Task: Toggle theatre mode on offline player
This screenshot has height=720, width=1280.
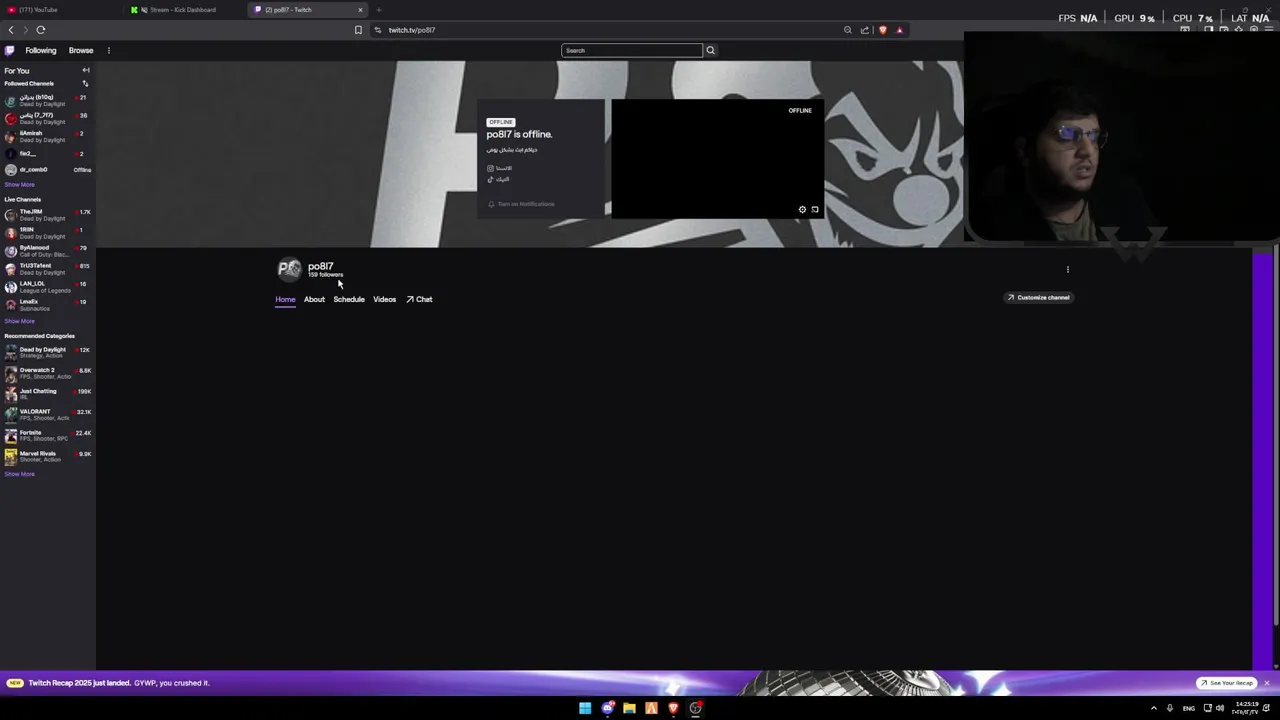Action: point(815,210)
